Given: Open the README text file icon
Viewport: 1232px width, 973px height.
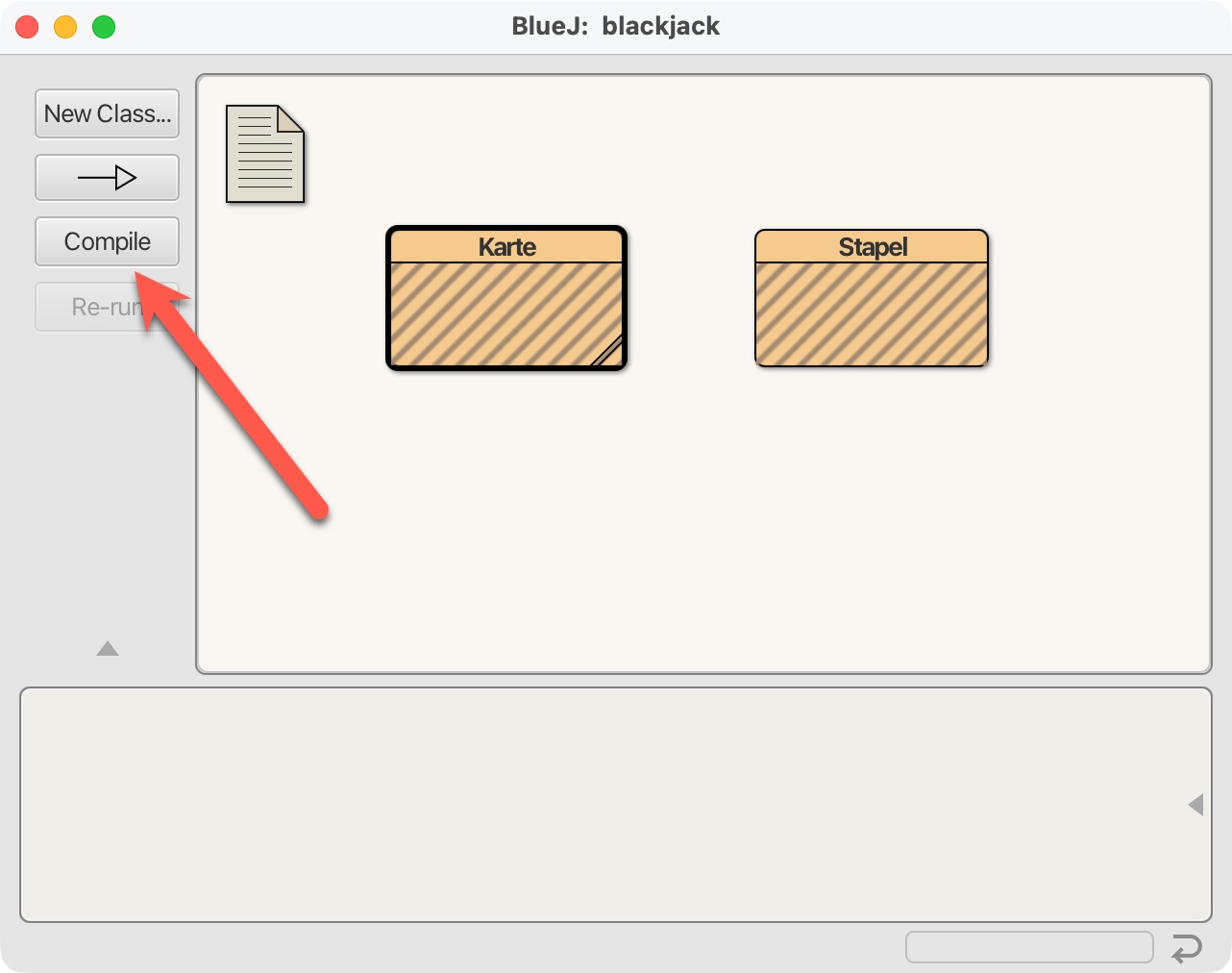Looking at the screenshot, I should pyautogui.click(x=265, y=154).
